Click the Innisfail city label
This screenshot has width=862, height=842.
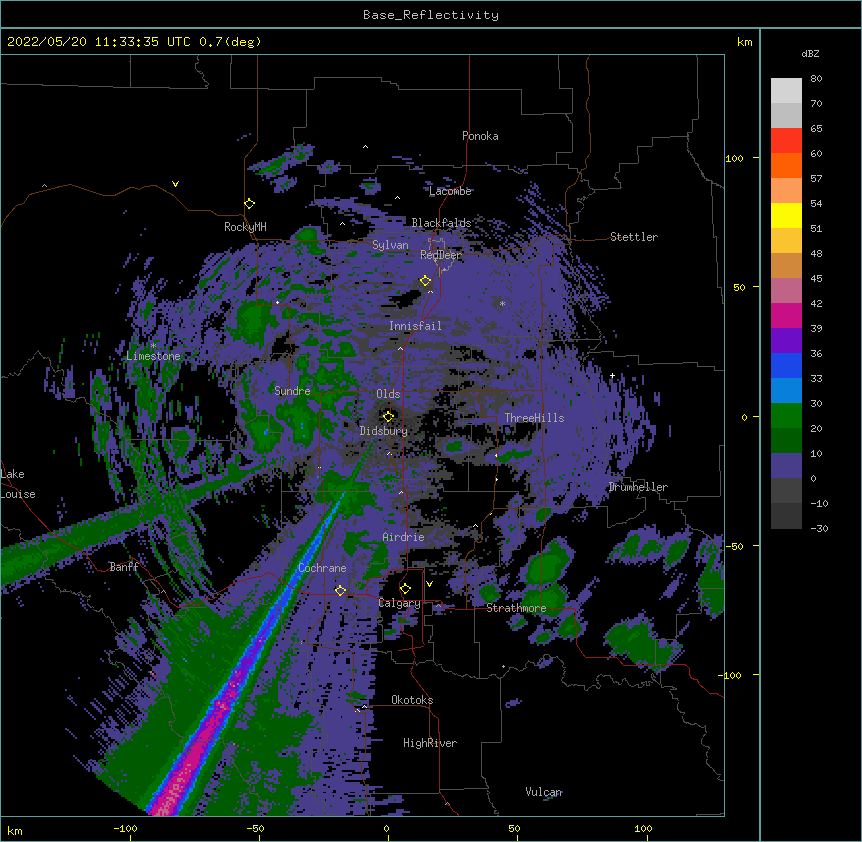(415, 326)
